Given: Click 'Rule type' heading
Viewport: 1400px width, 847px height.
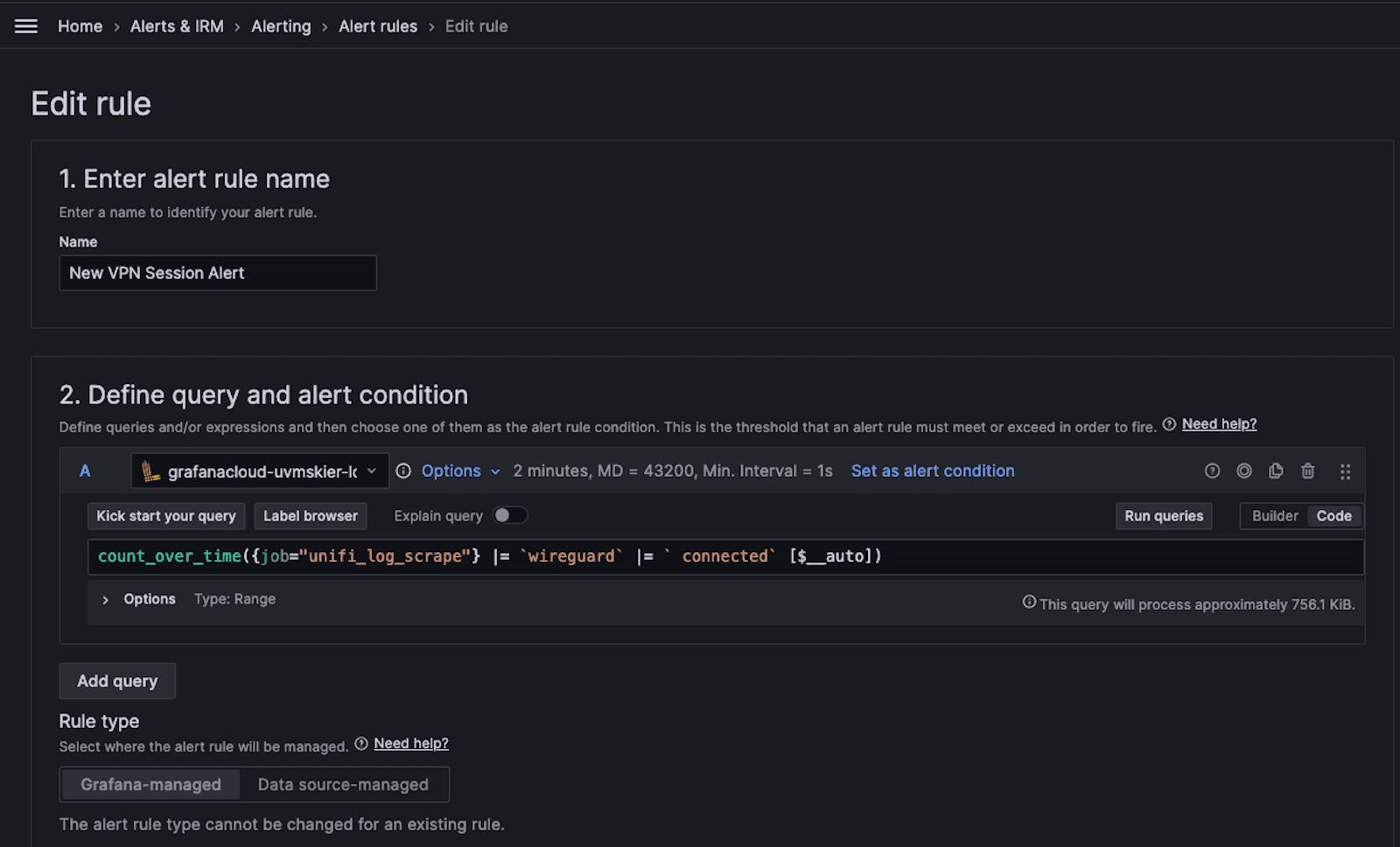Looking at the screenshot, I should click(99, 722).
